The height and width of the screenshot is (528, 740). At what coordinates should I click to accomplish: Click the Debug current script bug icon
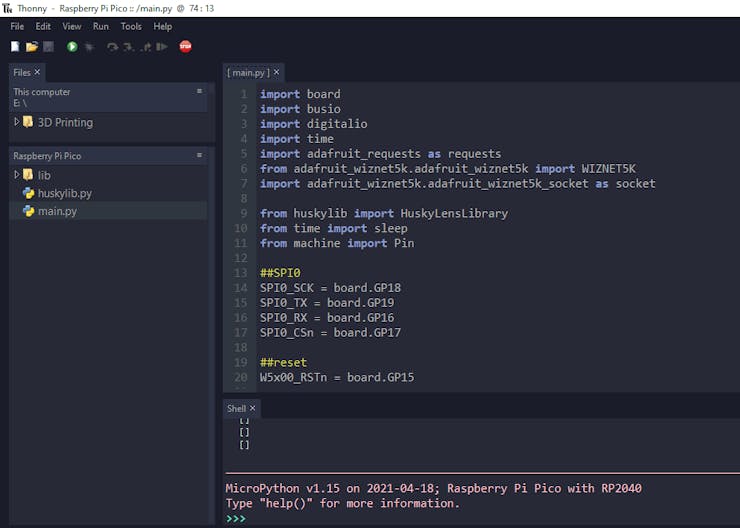[x=89, y=47]
